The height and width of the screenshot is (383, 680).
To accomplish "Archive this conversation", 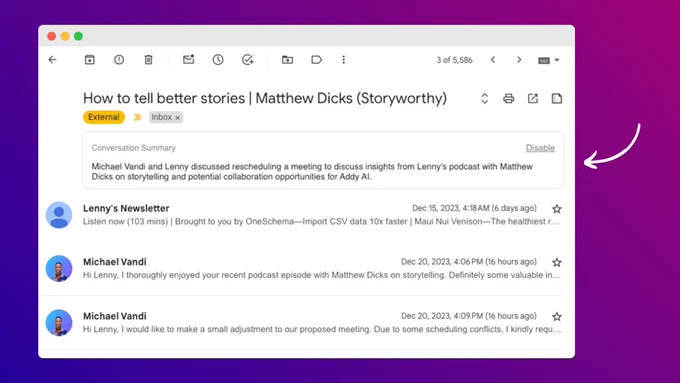I will tap(89, 60).
